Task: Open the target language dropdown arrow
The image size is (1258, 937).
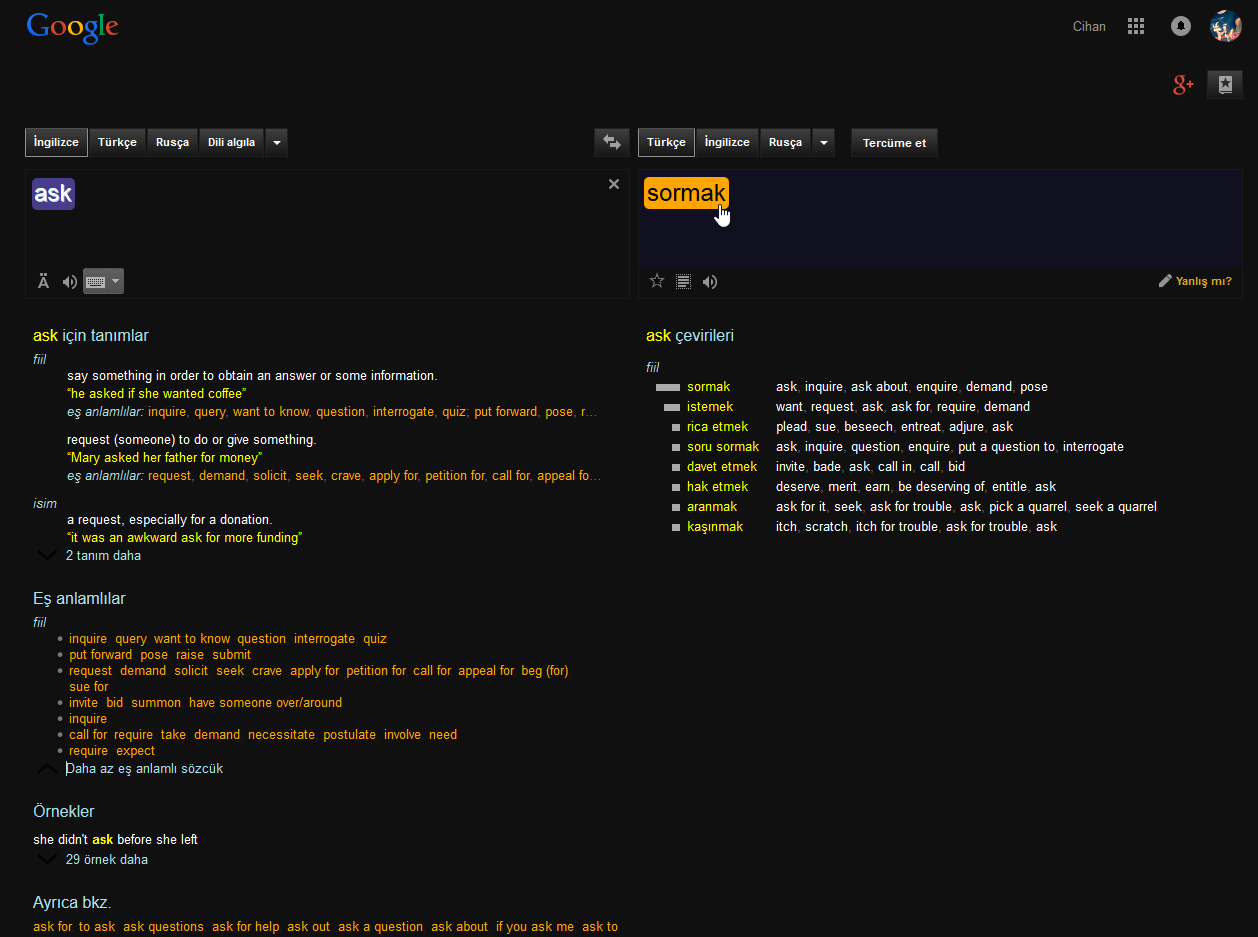Action: point(823,142)
